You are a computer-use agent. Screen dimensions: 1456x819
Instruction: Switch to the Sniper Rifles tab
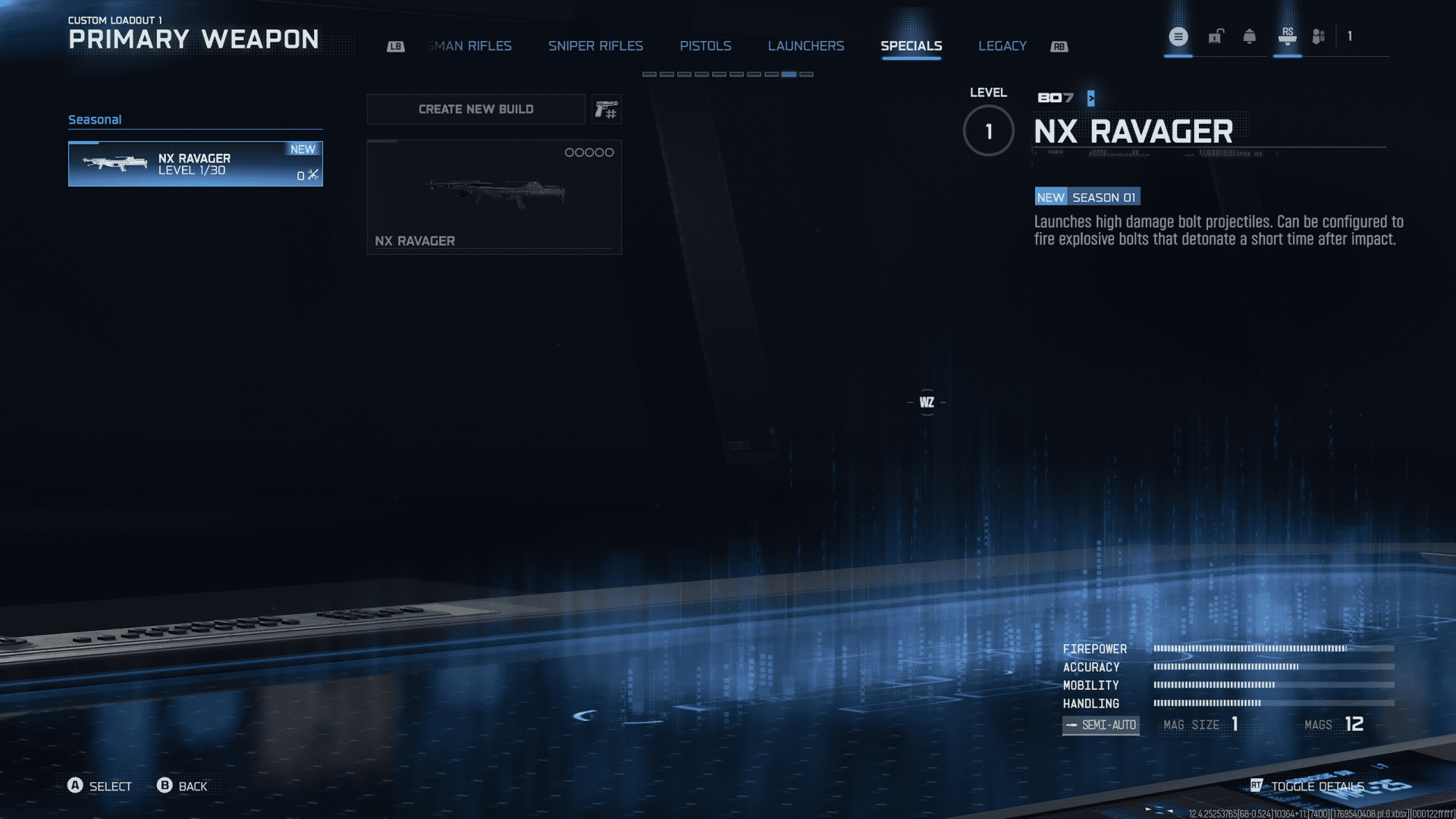pos(595,46)
